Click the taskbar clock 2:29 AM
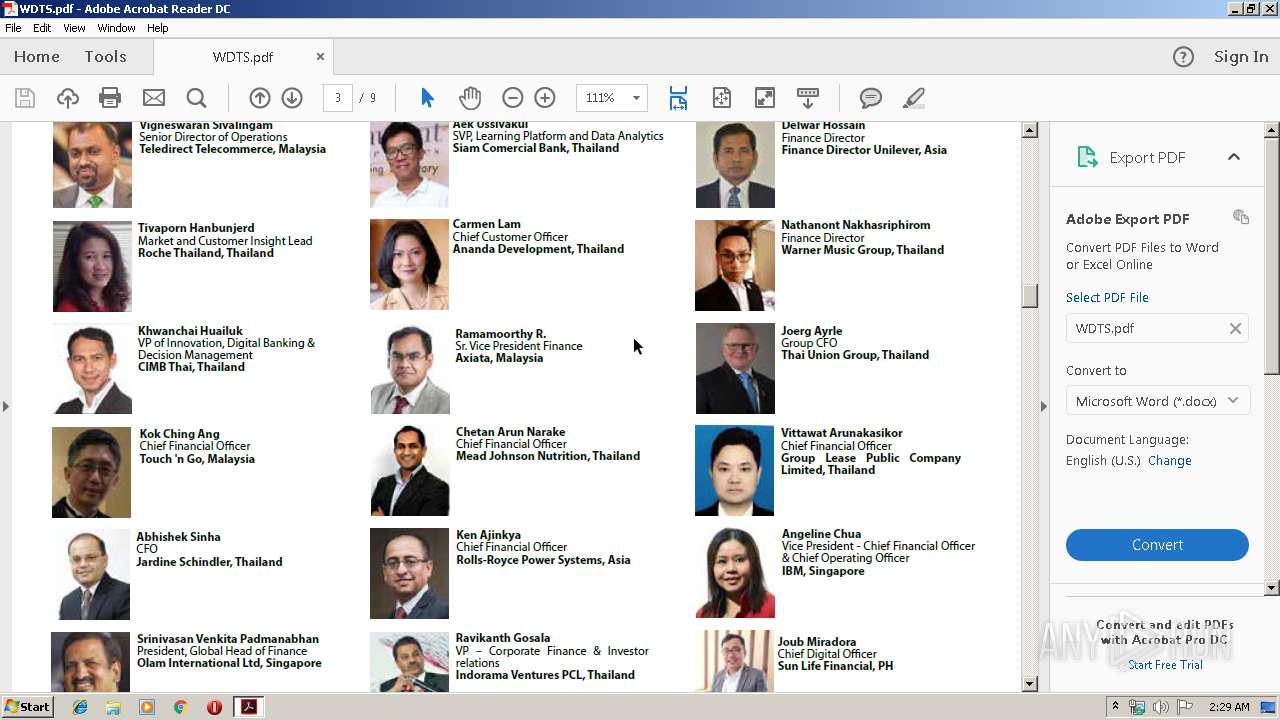 tap(1227, 707)
